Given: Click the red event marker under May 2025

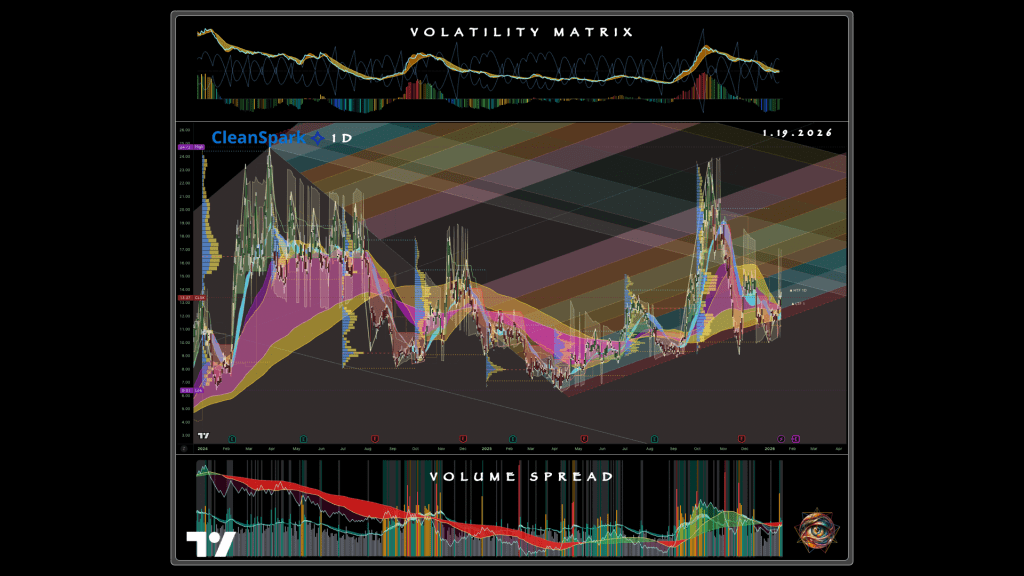Looking at the screenshot, I should pos(582,438).
